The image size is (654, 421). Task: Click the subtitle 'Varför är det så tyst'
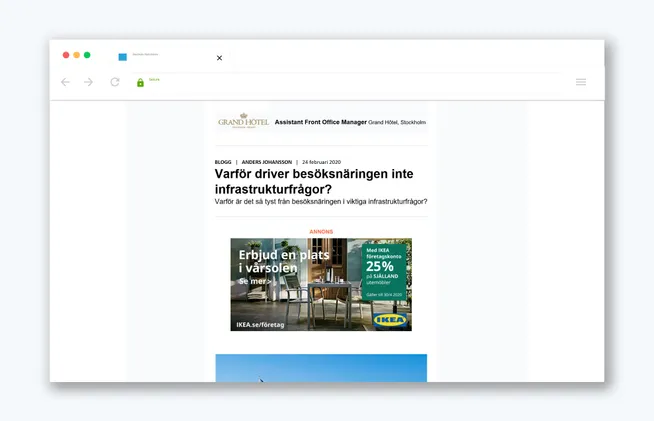pyautogui.click(x=321, y=202)
